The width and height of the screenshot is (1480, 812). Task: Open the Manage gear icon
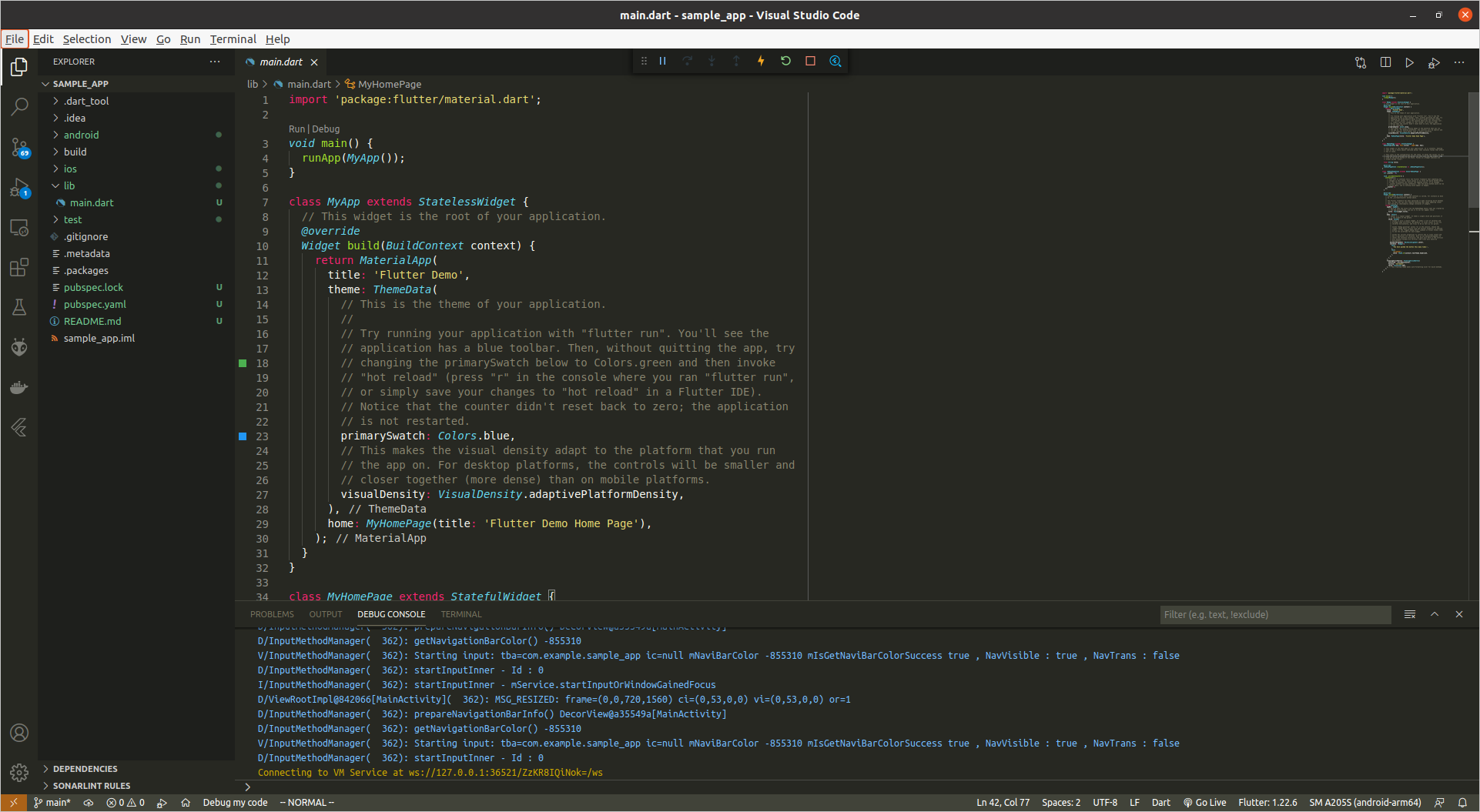(19, 772)
